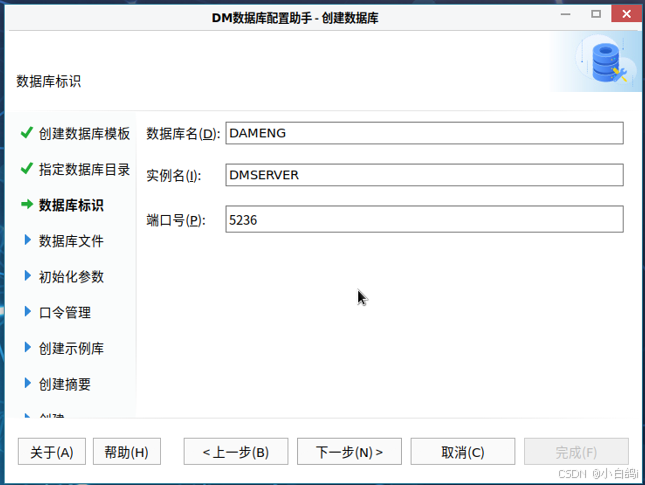Click the blue triangle beside 创建示例库
Image resolution: width=645 pixels, height=485 pixels.
point(28,347)
